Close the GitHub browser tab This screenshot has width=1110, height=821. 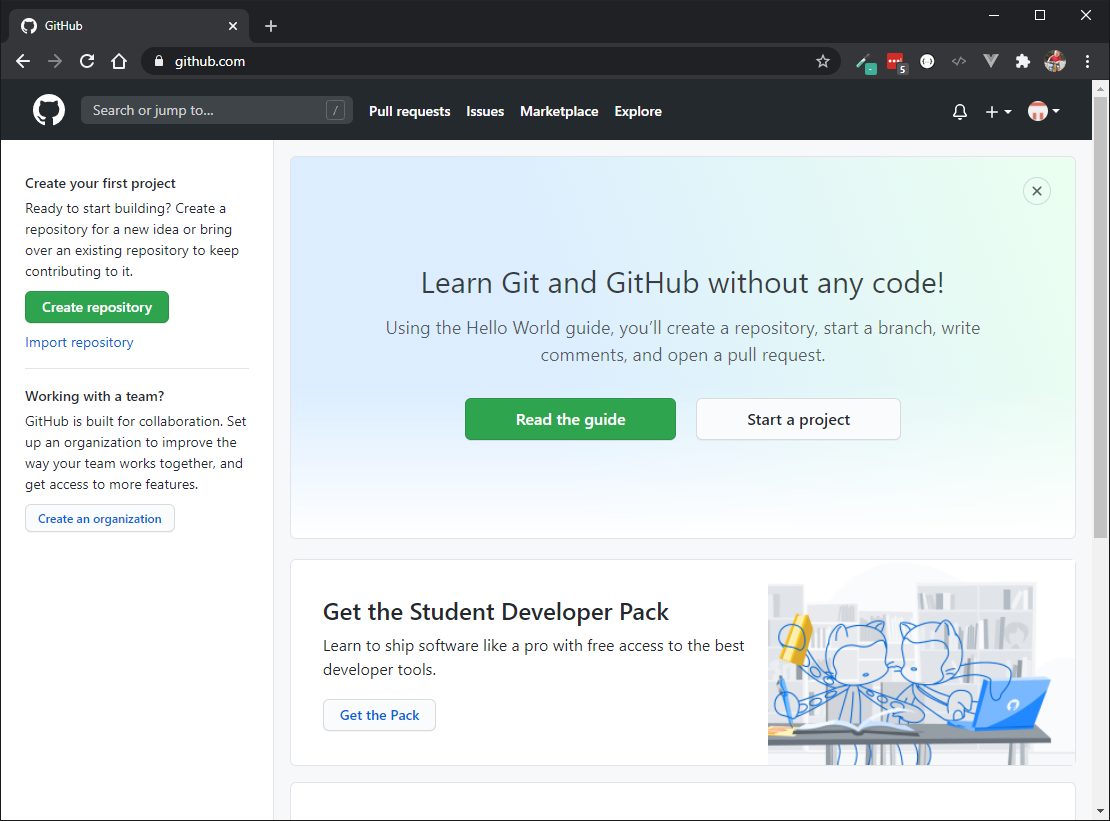[x=233, y=26]
